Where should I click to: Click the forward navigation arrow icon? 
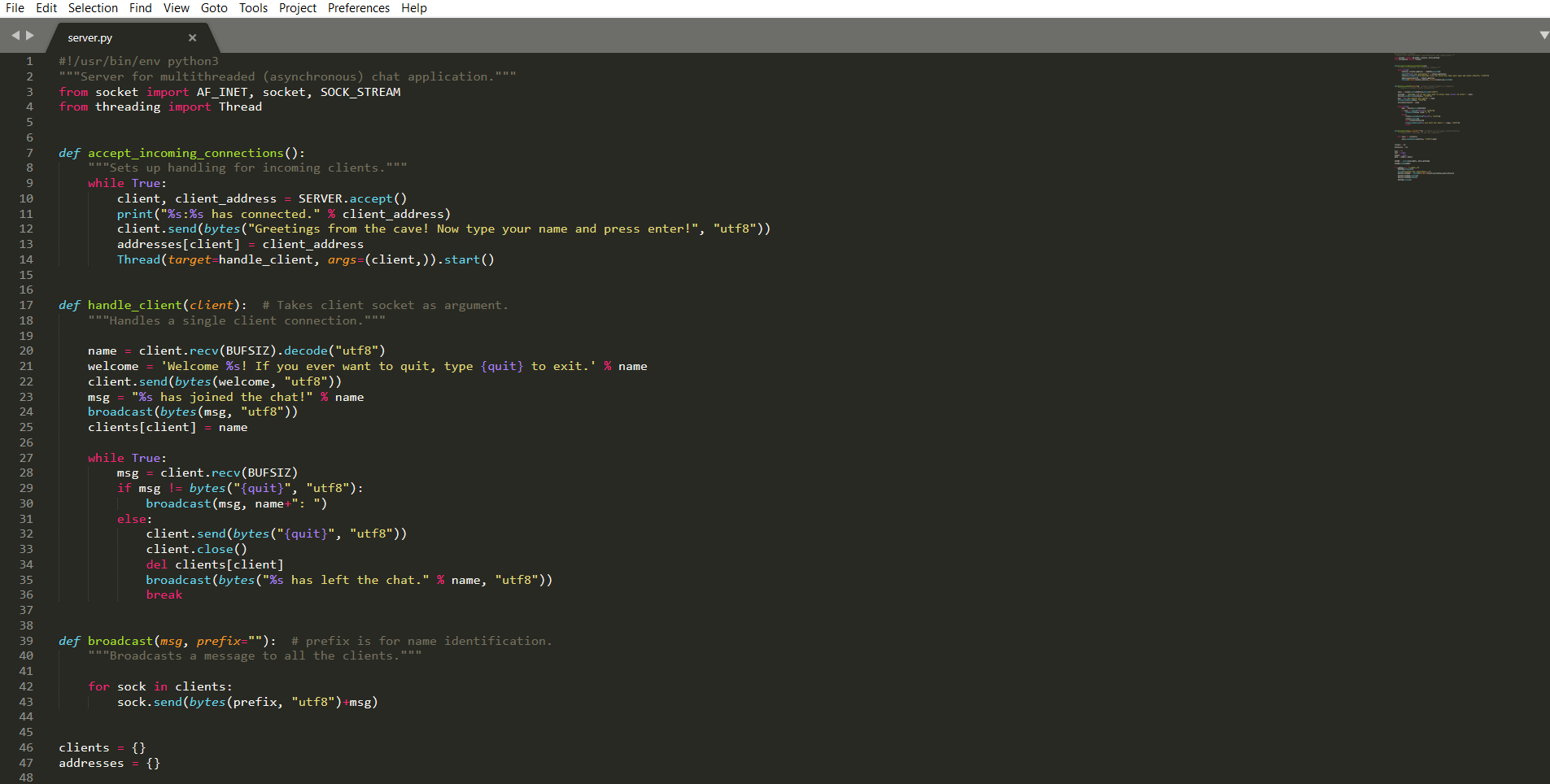coord(30,35)
